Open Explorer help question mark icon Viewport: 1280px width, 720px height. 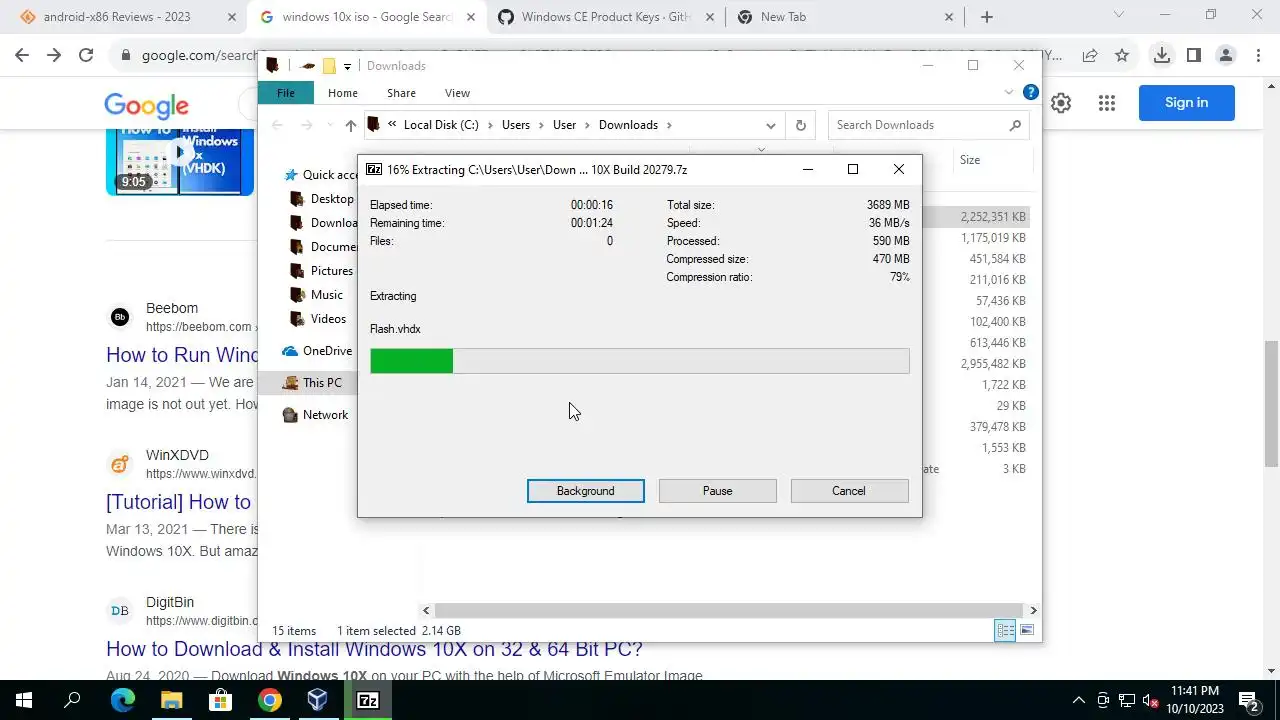1030,92
